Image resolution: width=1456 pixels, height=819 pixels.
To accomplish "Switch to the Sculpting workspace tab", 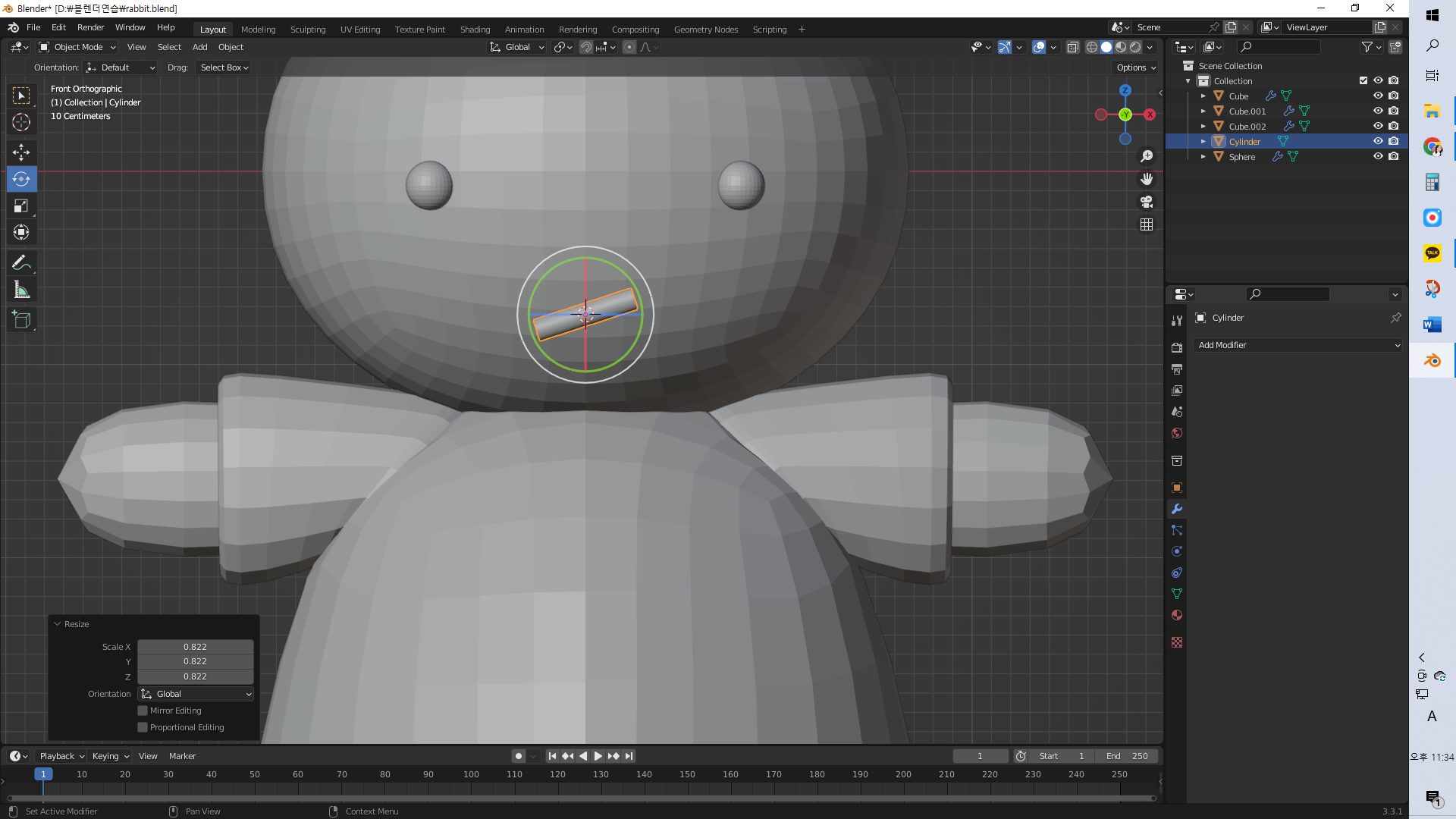I will pyautogui.click(x=308, y=30).
